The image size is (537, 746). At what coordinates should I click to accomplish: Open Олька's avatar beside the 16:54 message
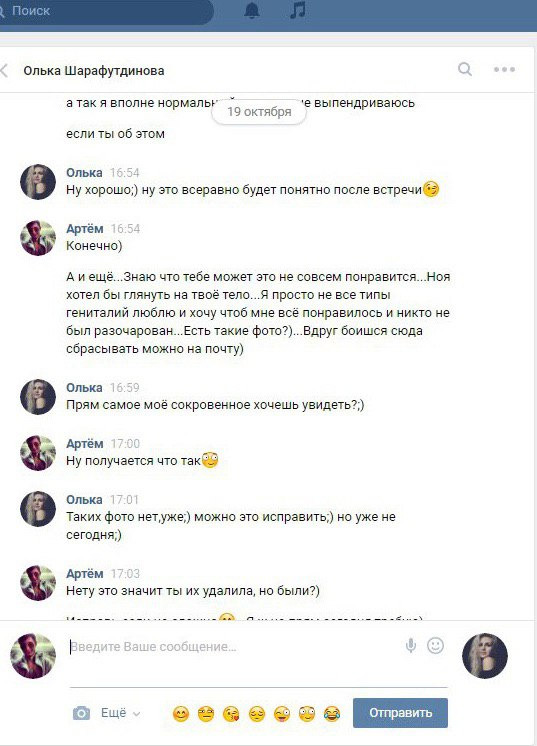[38, 182]
